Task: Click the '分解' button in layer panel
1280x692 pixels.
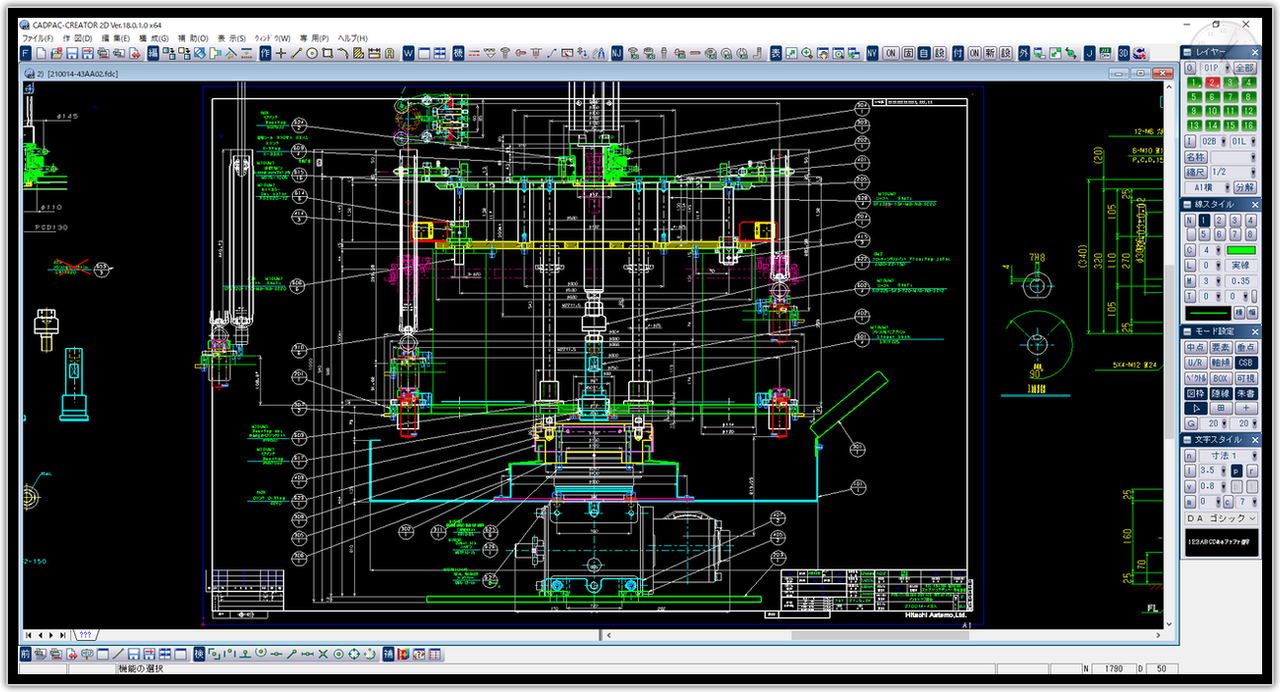Action: [1245, 187]
